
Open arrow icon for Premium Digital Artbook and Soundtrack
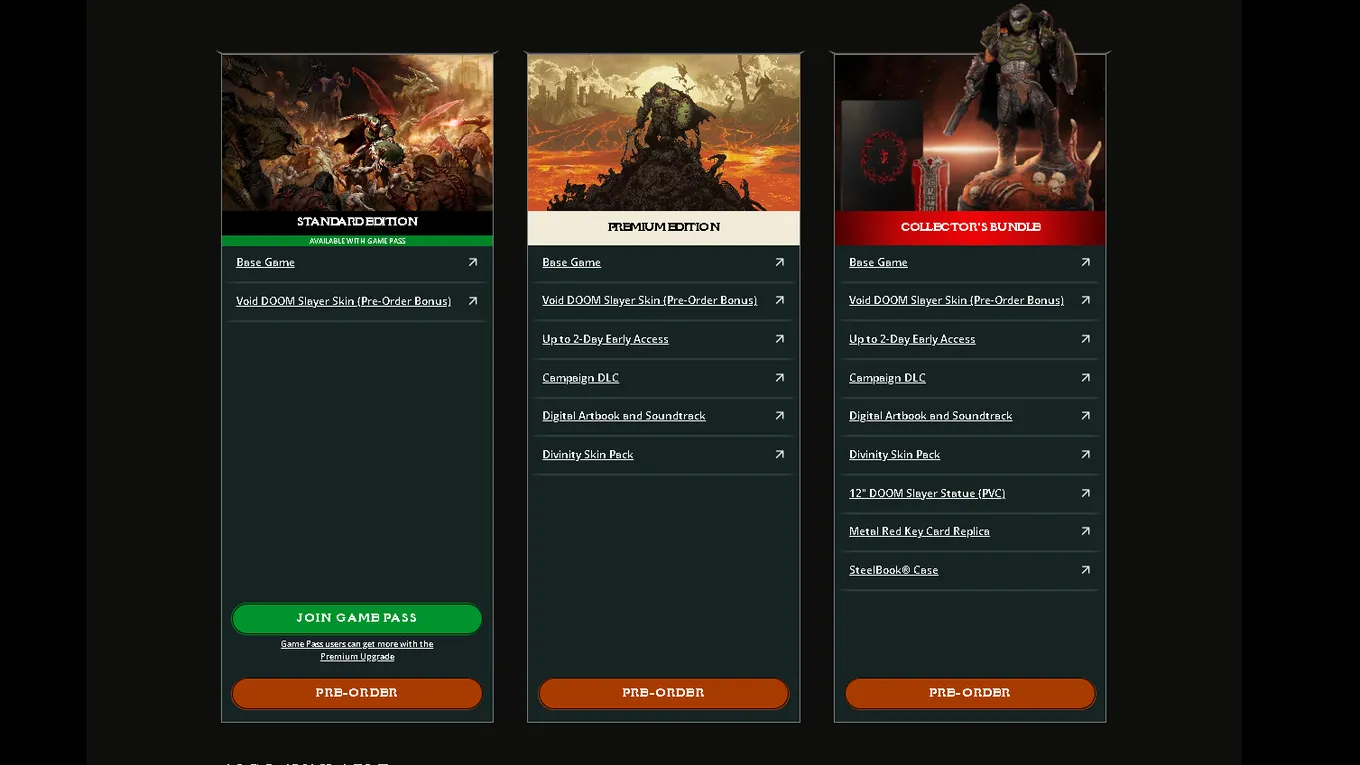point(779,416)
